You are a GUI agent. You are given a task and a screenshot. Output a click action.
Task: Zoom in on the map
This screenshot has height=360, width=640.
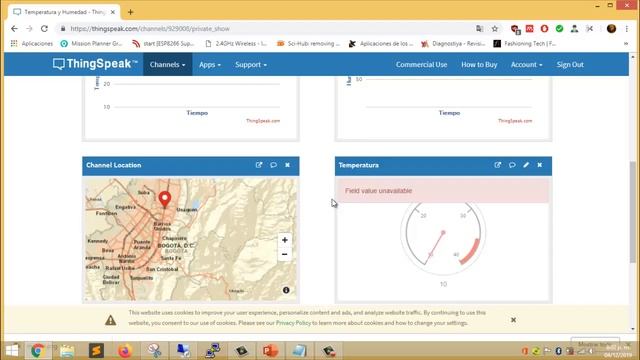point(284,240)
